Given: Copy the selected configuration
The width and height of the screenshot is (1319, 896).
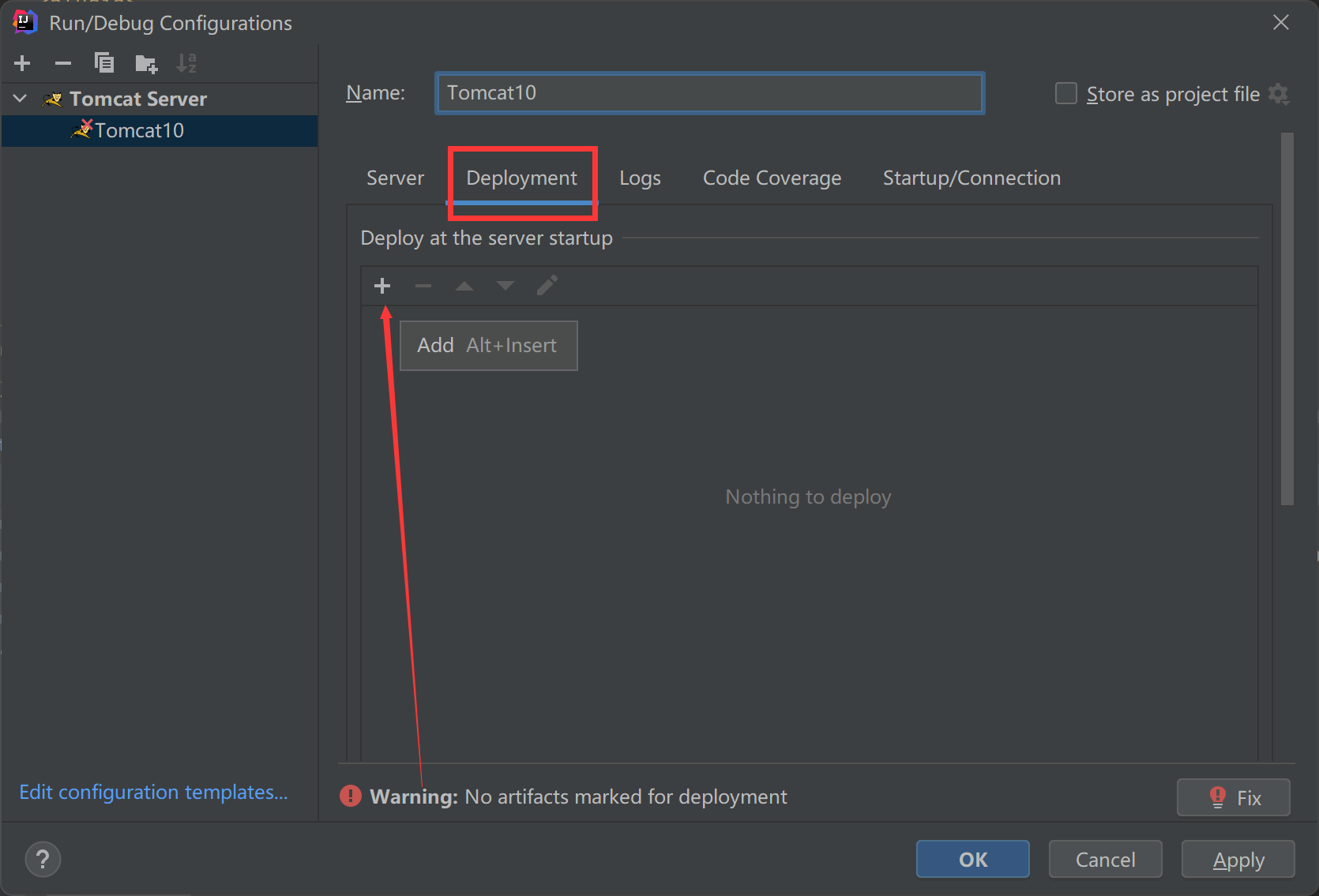Looking at the screenshot, I should [104, 63].
